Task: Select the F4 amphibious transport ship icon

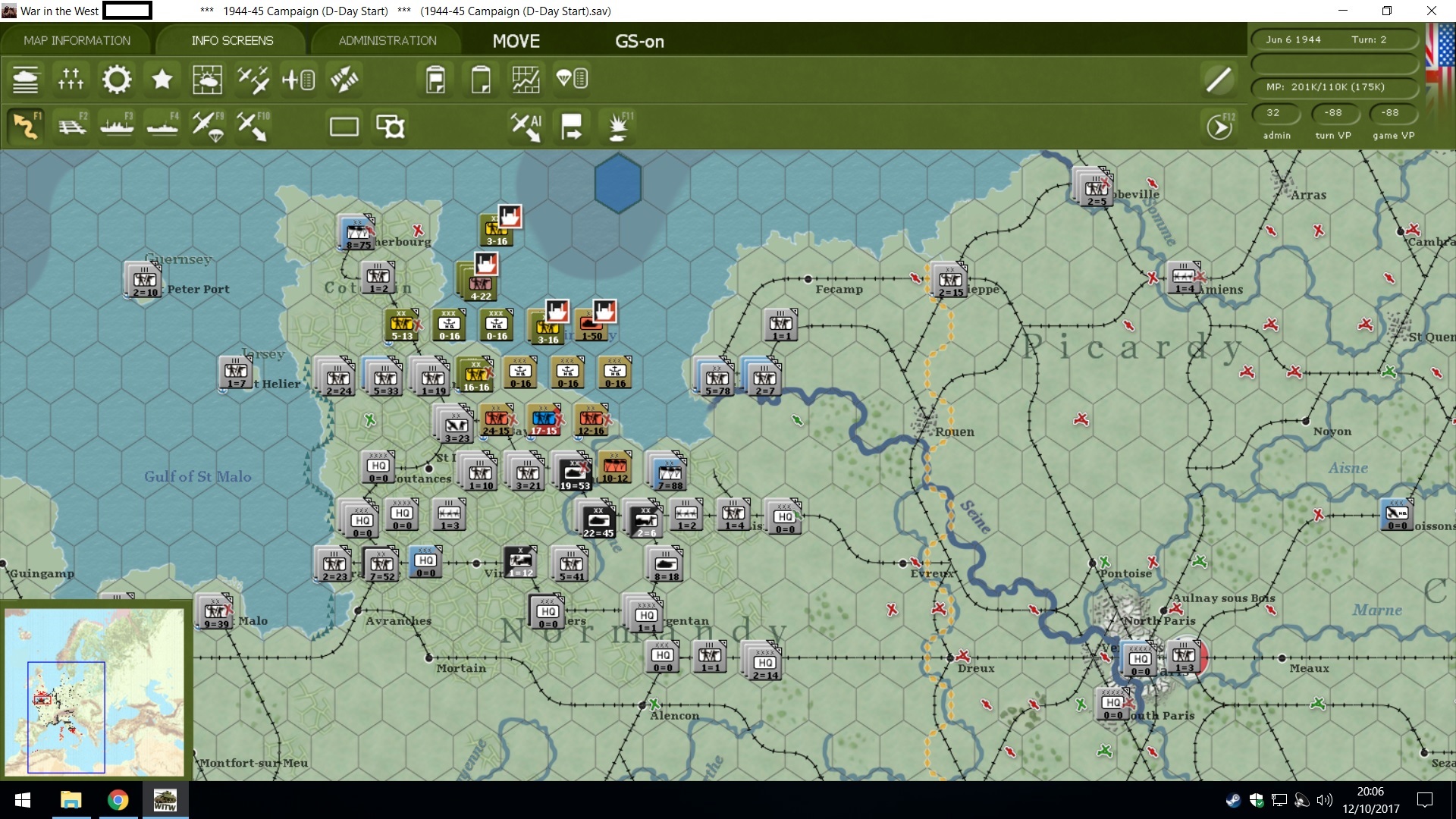Action: [x=162, y=126]
